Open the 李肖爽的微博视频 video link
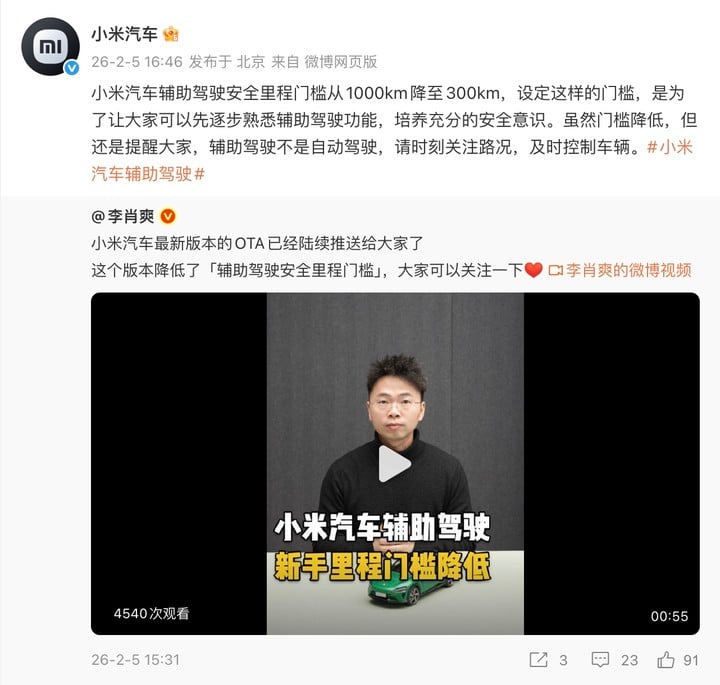 click(x=620, y=270)
